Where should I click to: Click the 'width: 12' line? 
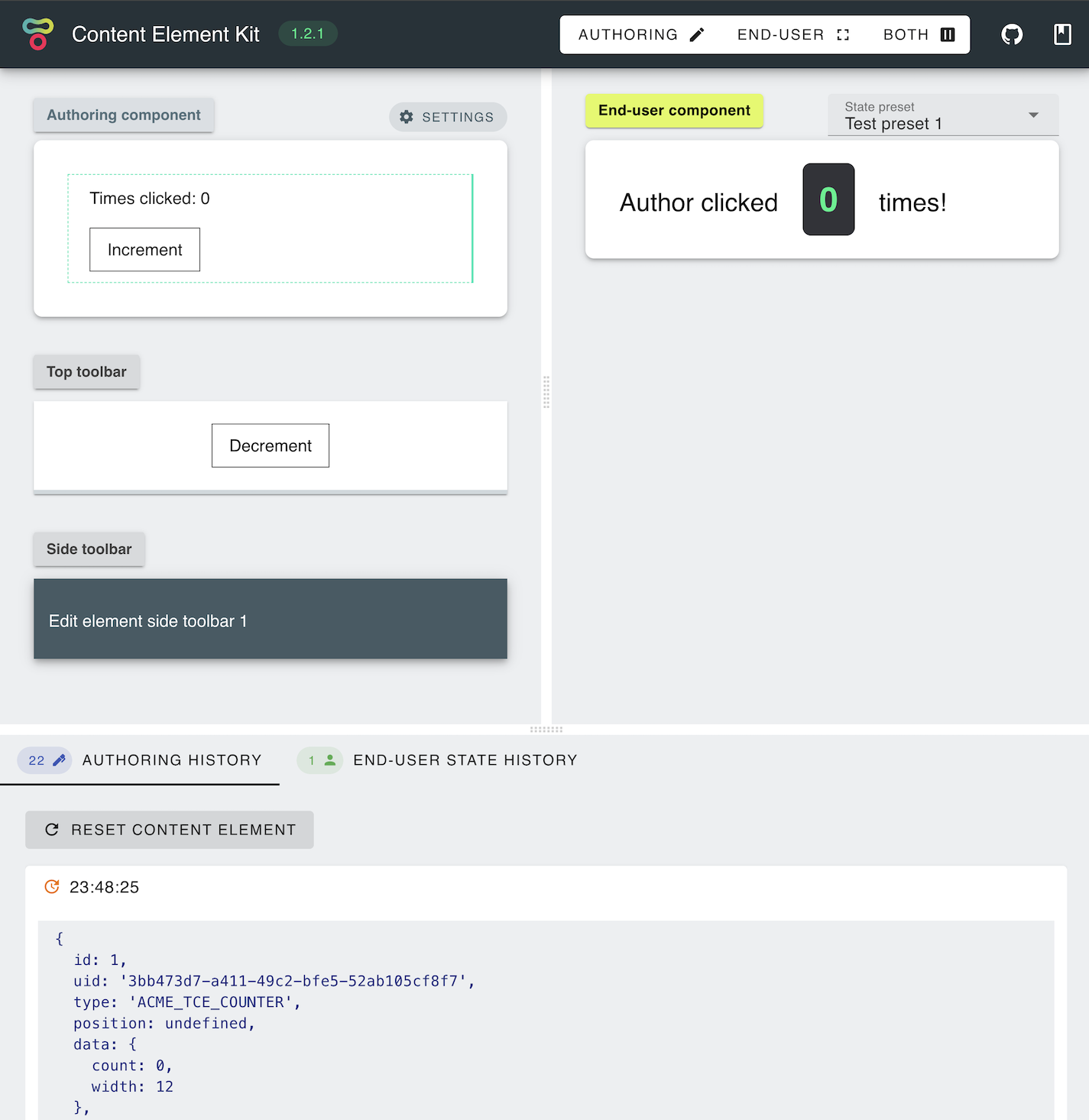132,1086
